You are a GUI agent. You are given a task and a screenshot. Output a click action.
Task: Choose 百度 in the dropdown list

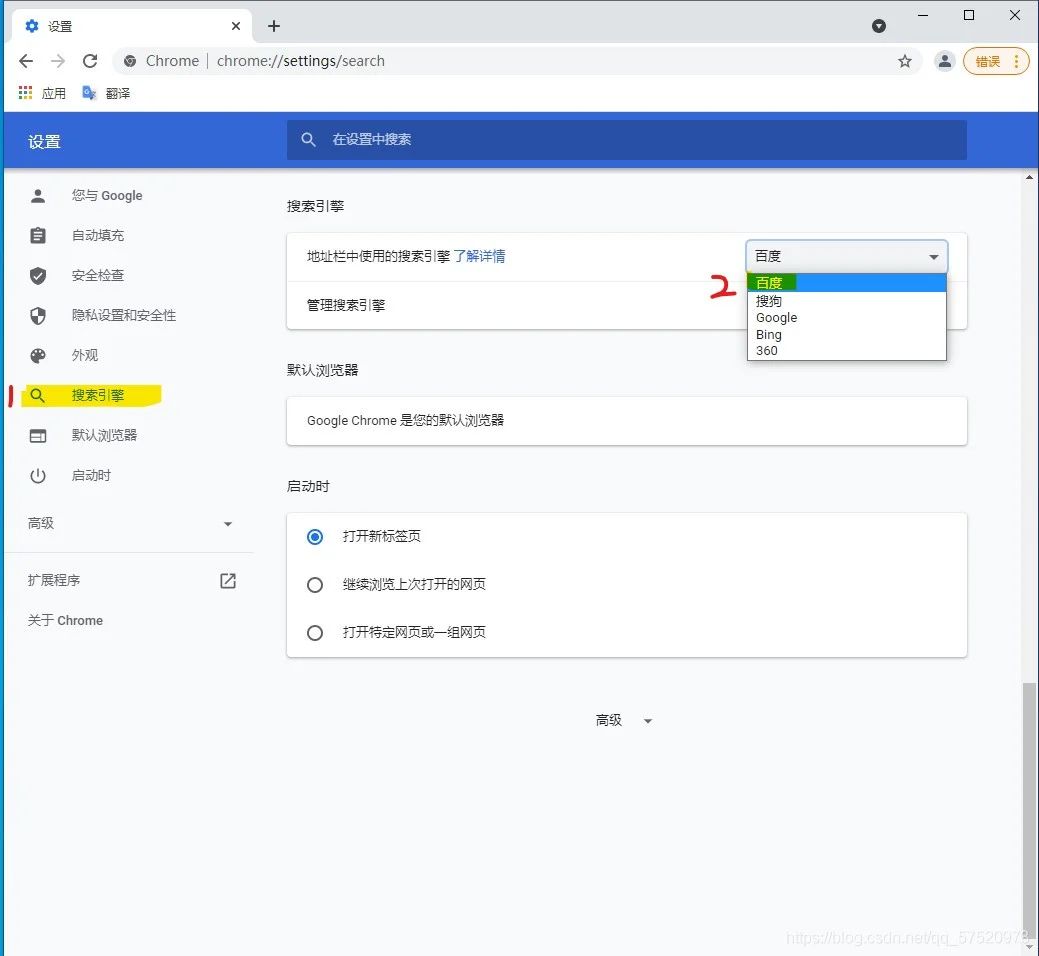click(846, 283)
